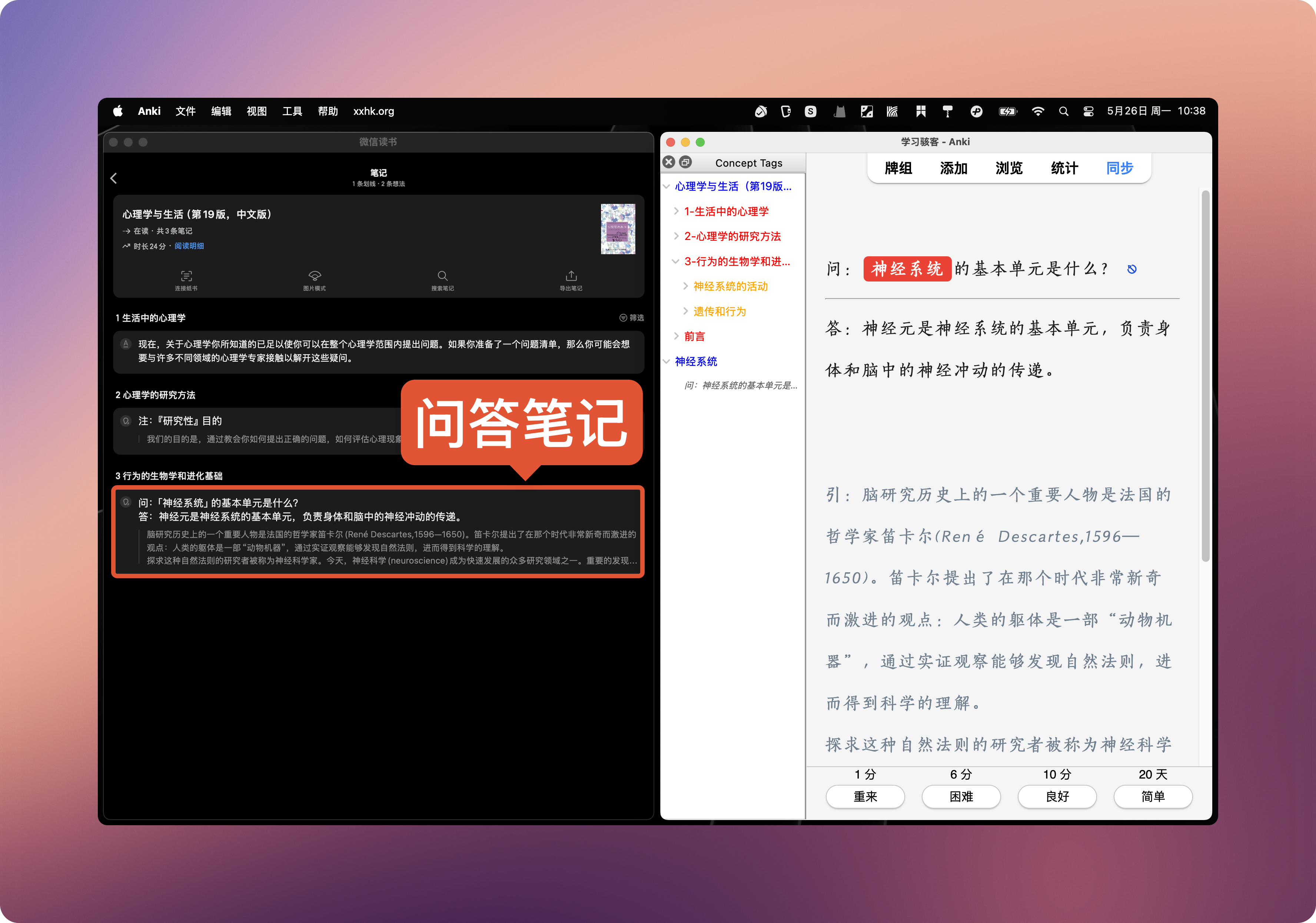Open 搜索笔记 magnifier icon
The width and height of the screenshot is (1316, 923).
tap(442, 276)
